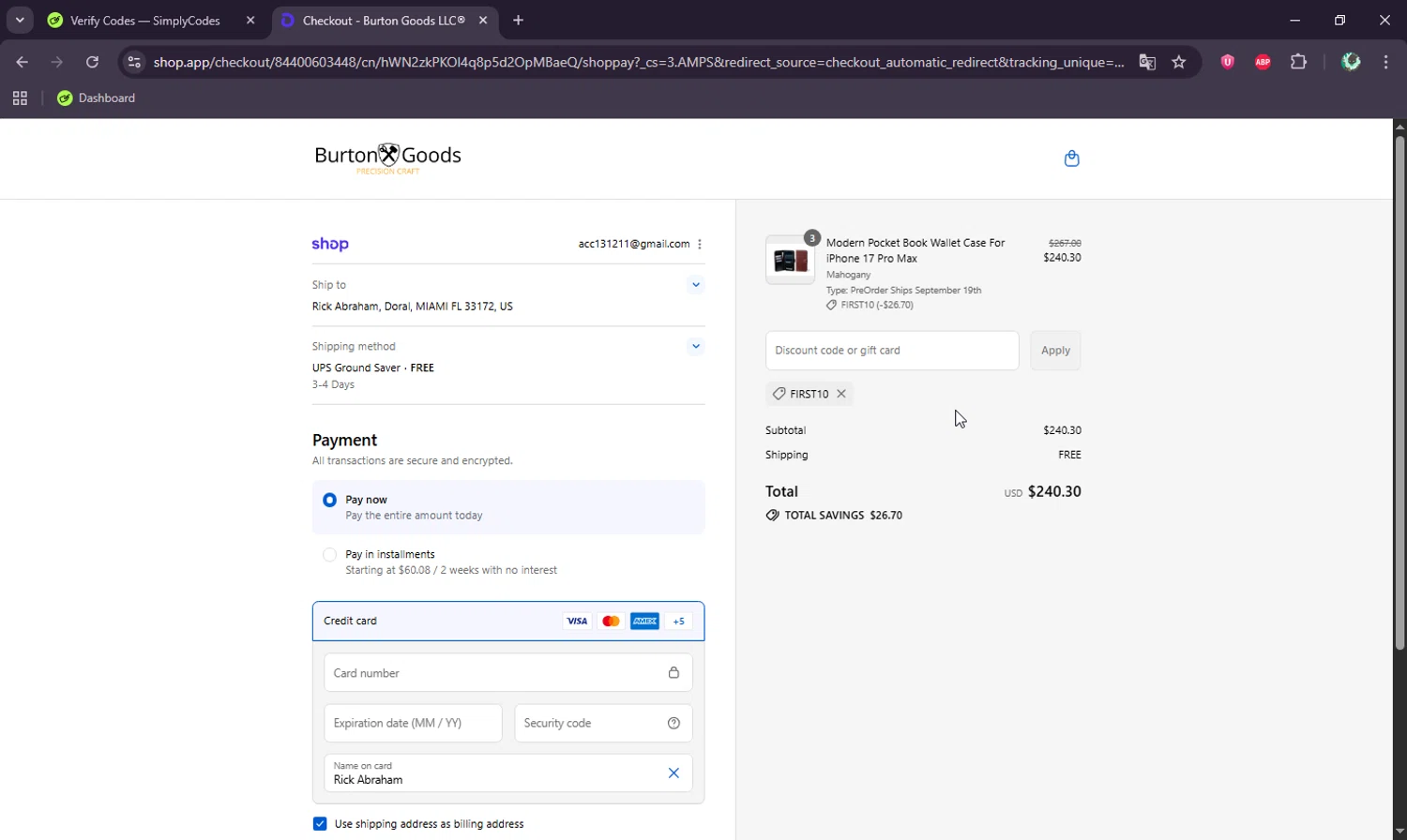The height and width of the screenshot is (840, 1407).
Task: Click the wallet case product thumbnail
Action: [790, 260]
